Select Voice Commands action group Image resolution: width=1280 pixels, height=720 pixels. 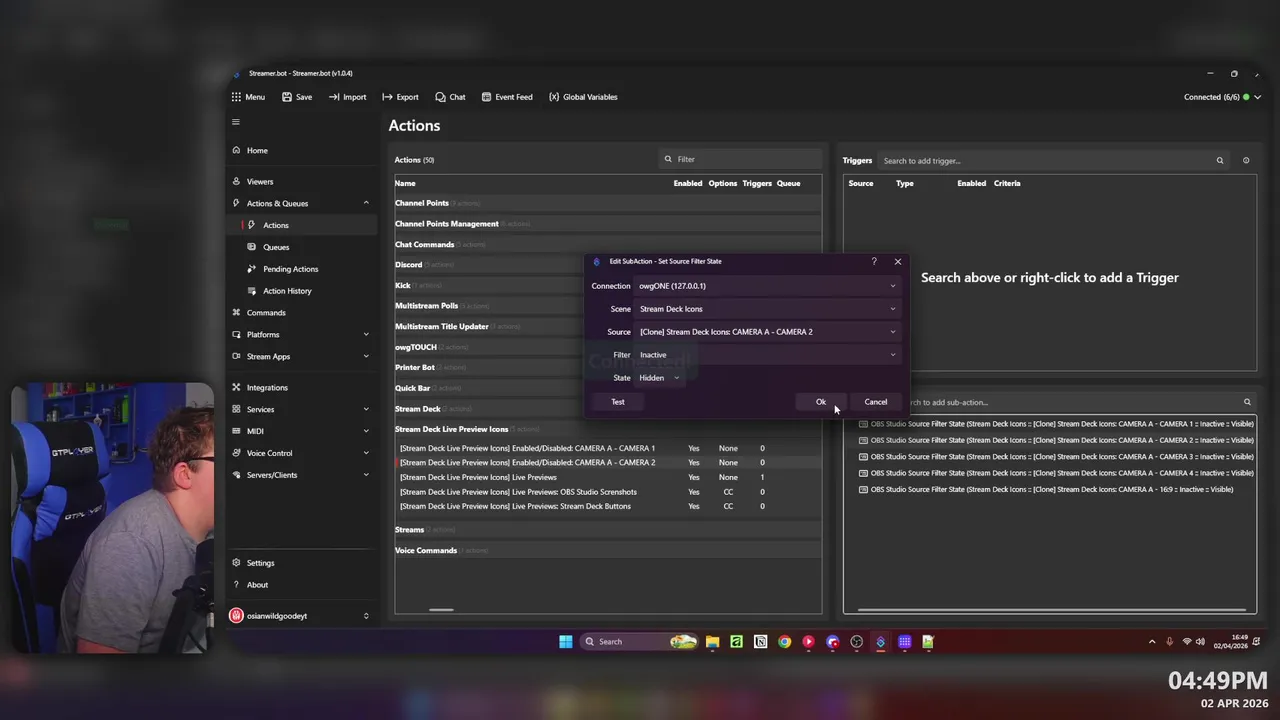tap(608, 550)
